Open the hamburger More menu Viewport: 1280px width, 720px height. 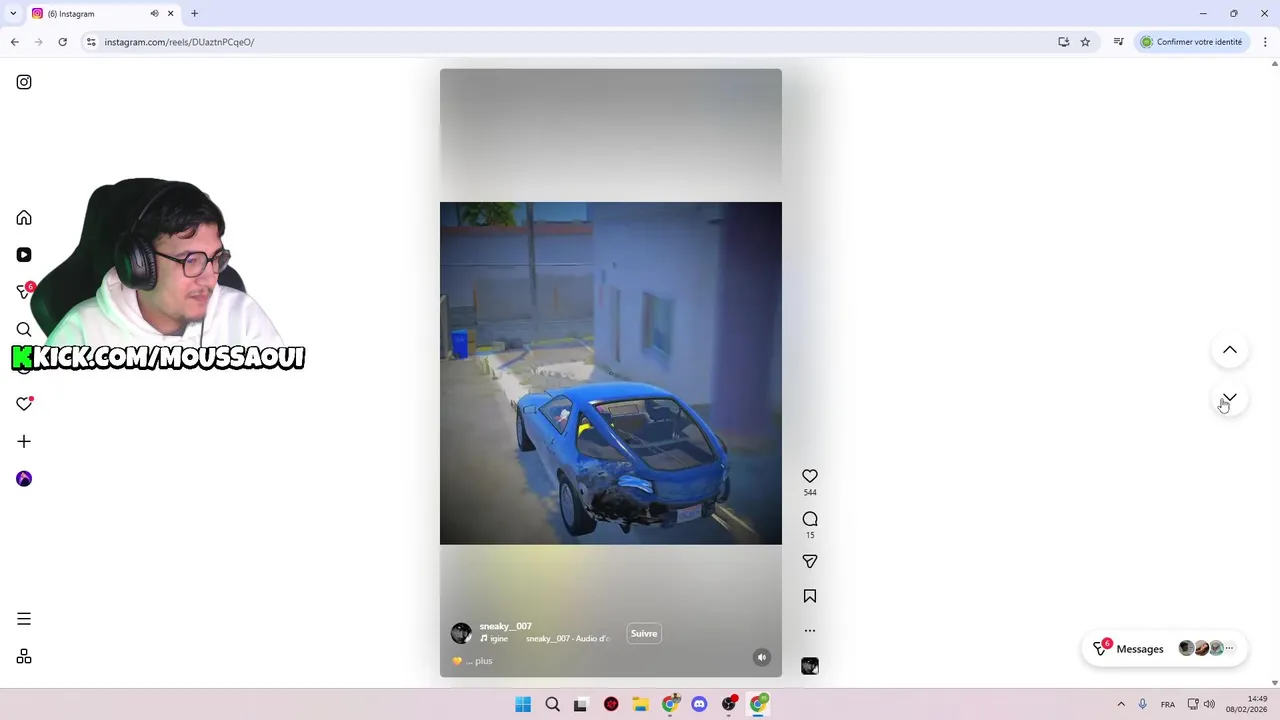(x=24, y=619)
